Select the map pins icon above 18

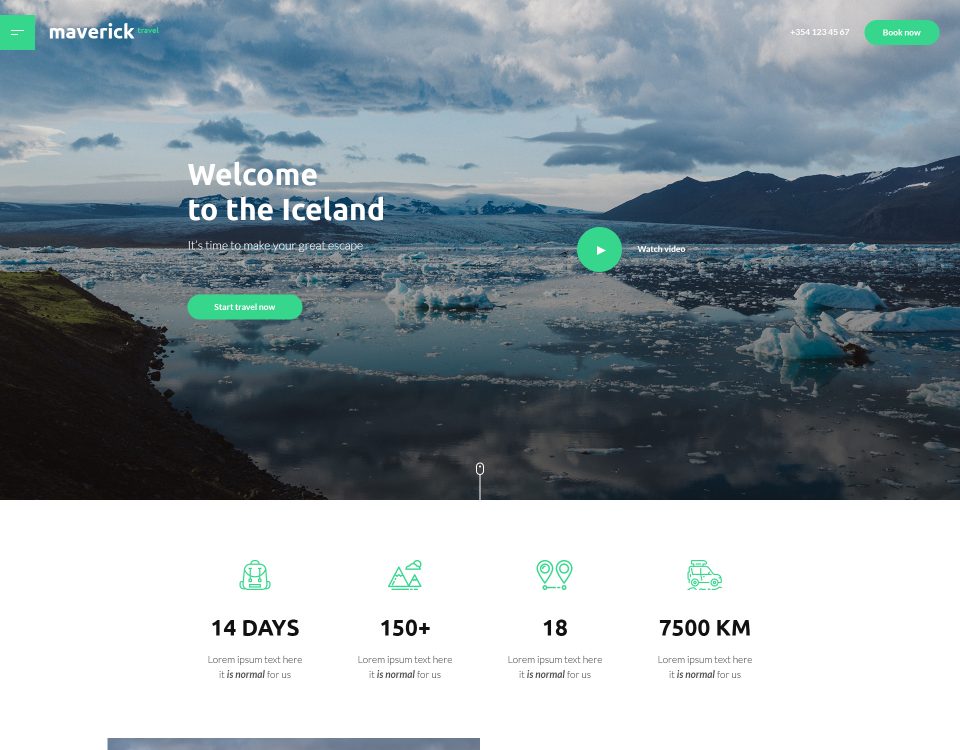[x=555, y=575]
